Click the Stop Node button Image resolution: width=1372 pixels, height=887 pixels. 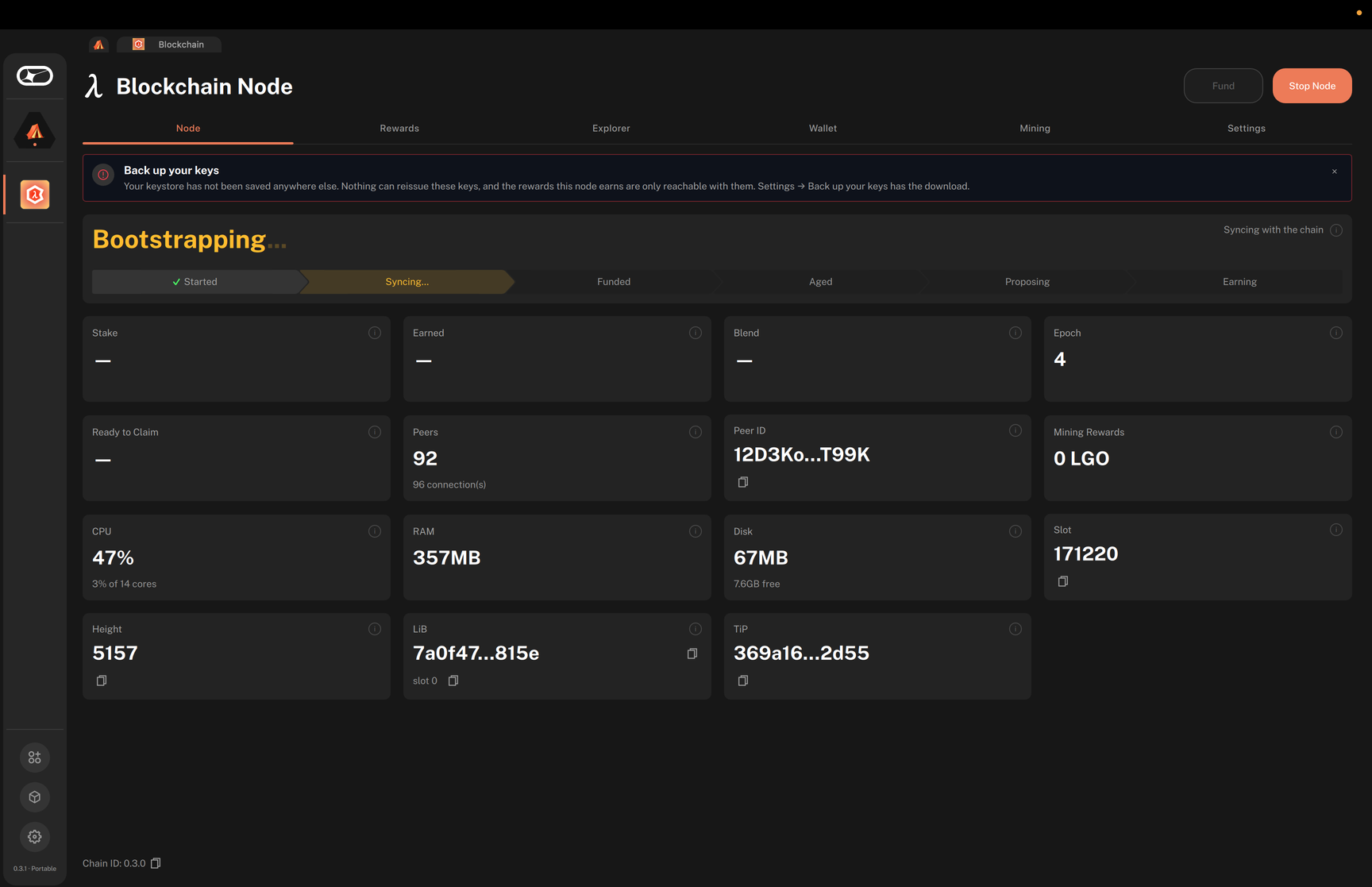(x=1312, y=86)
